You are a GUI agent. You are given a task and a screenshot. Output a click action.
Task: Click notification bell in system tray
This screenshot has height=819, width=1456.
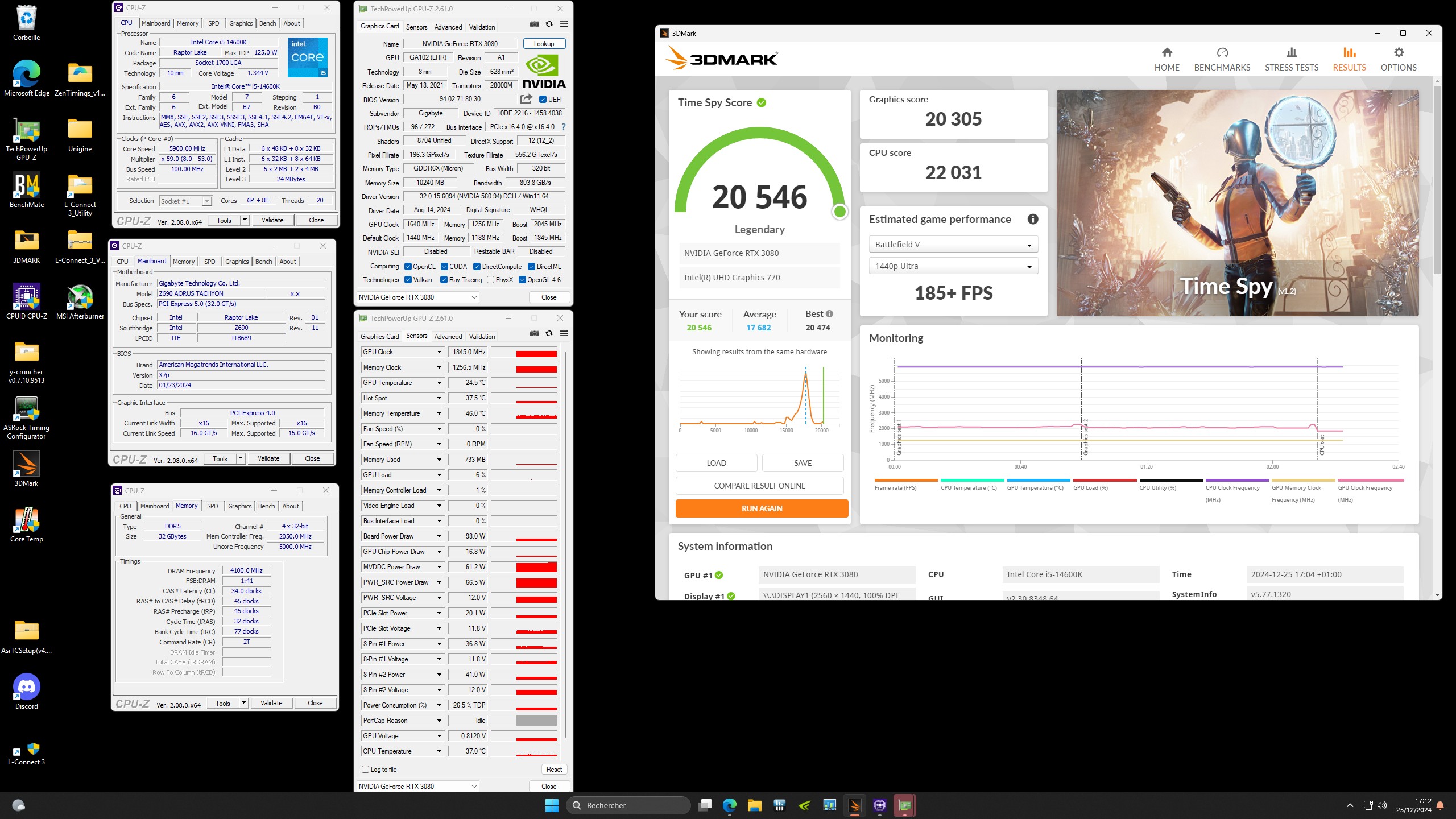[1440, 805]
